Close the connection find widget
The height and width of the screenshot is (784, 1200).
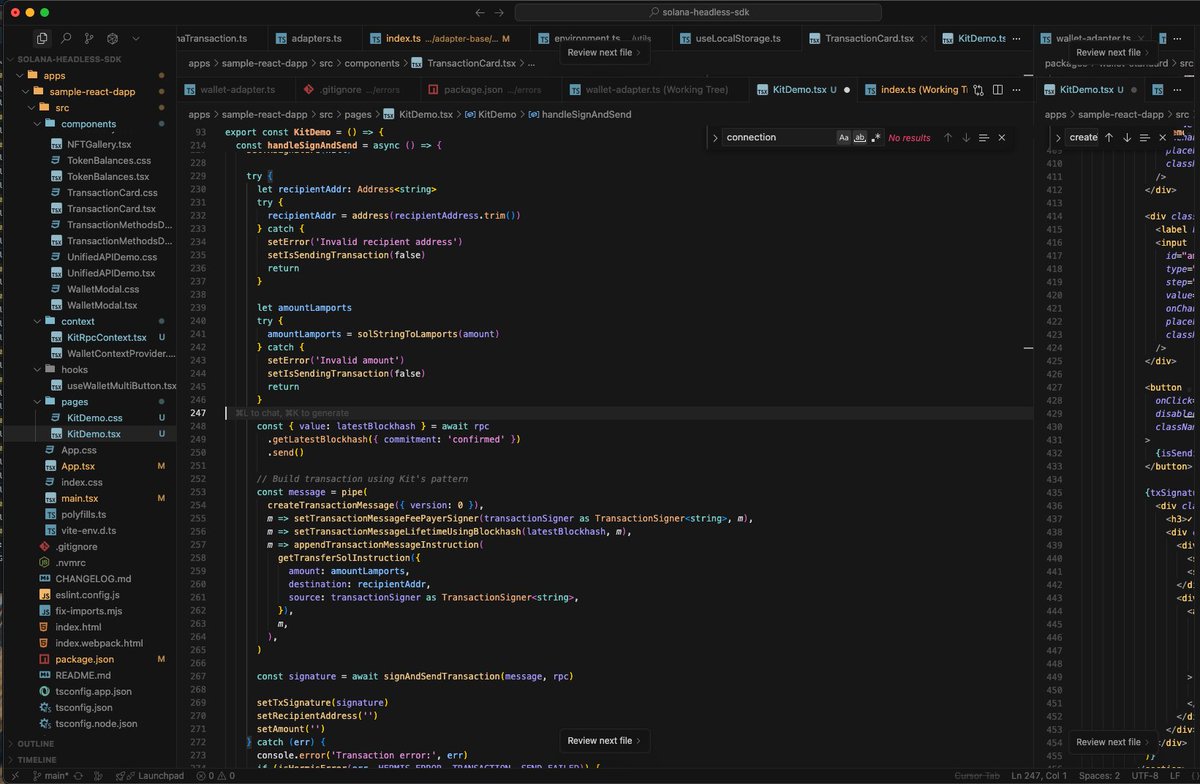click(1002, 137)
